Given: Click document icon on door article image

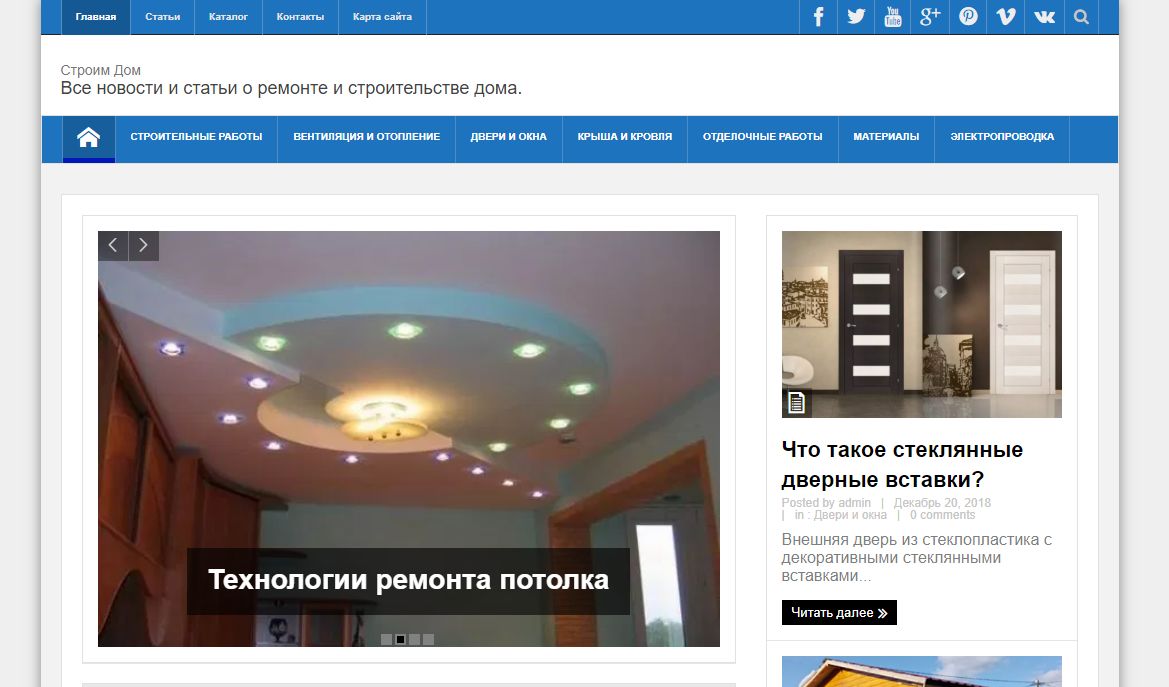Looking at the screenshot, I should 796,403.
